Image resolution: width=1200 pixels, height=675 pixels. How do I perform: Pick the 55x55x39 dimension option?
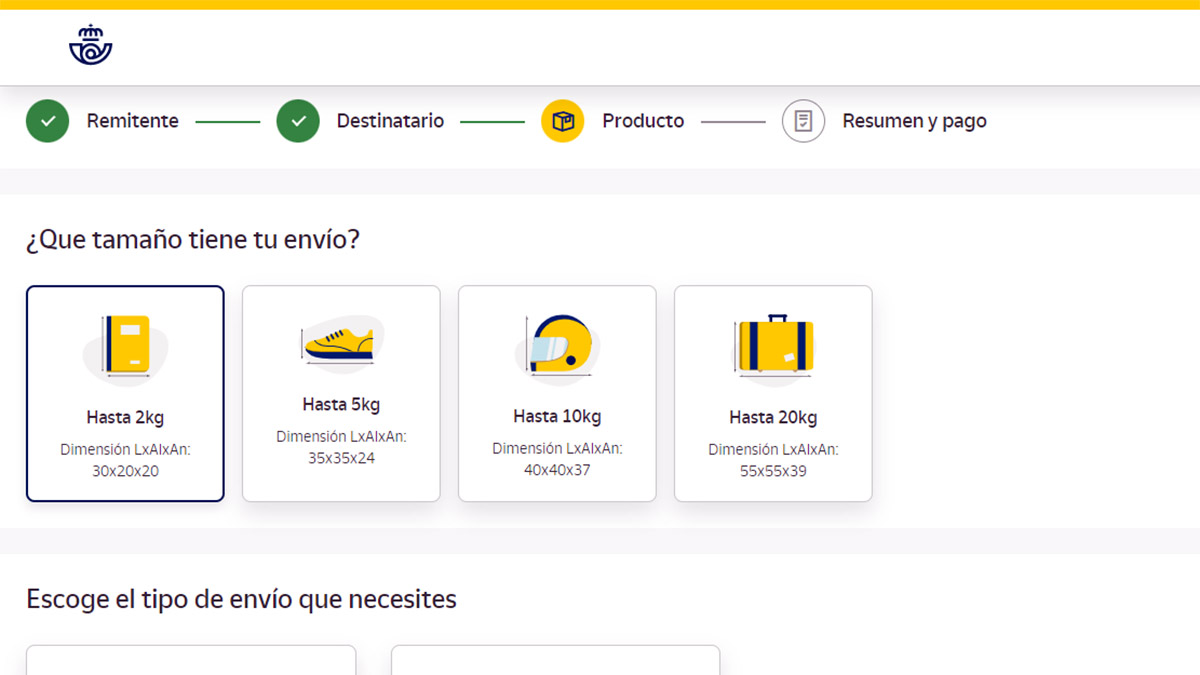click(x=773, y=470)
